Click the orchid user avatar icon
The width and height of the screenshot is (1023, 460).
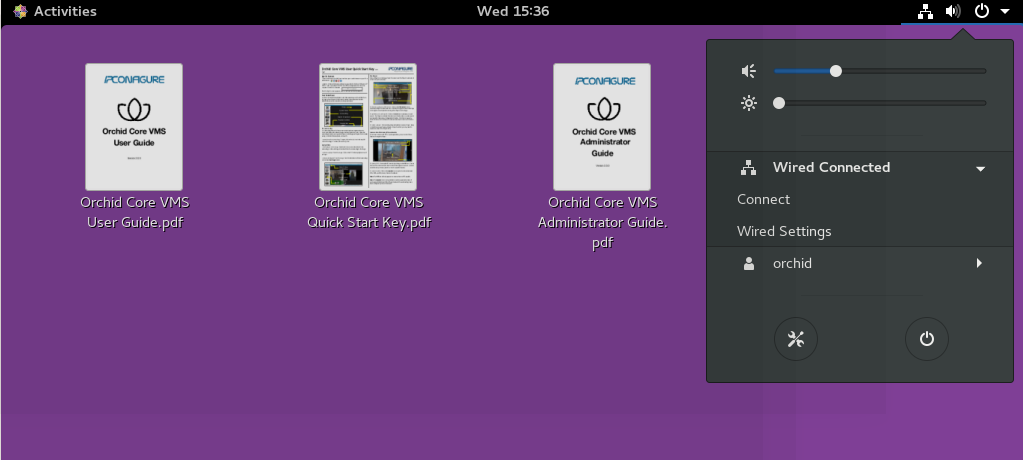coord(749,264)
